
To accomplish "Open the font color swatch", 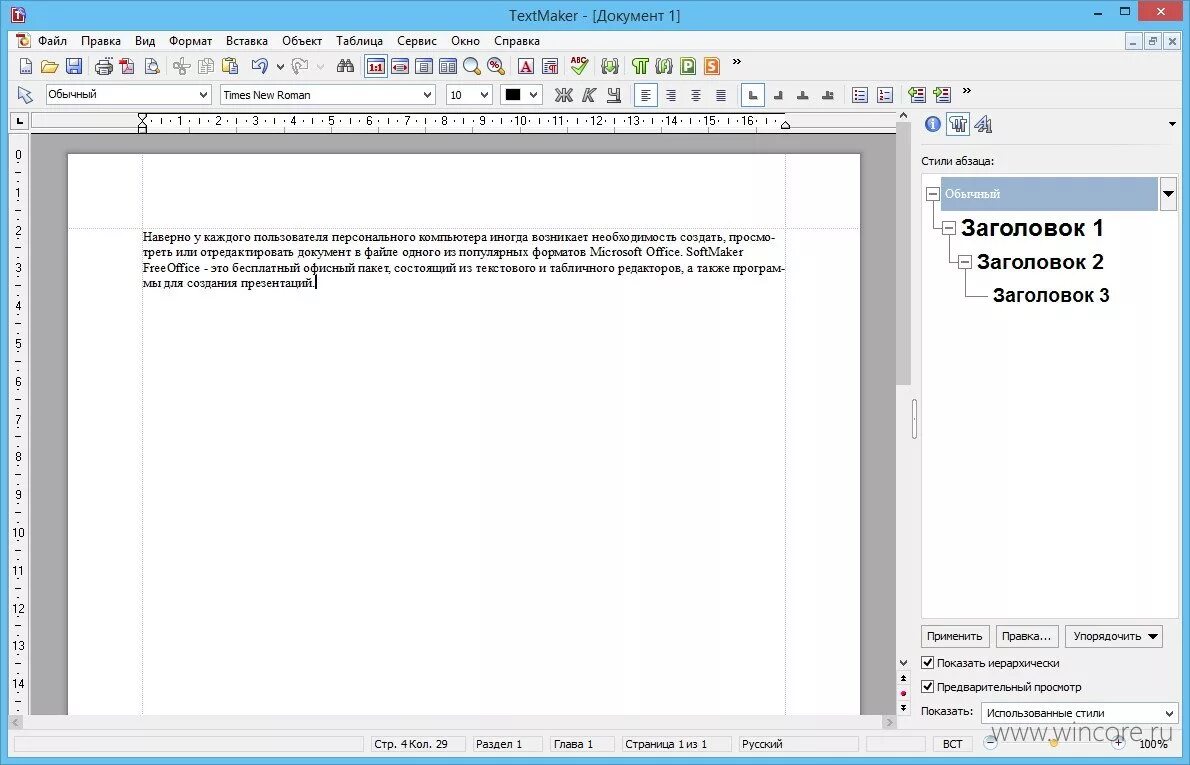I will (519, 94).
